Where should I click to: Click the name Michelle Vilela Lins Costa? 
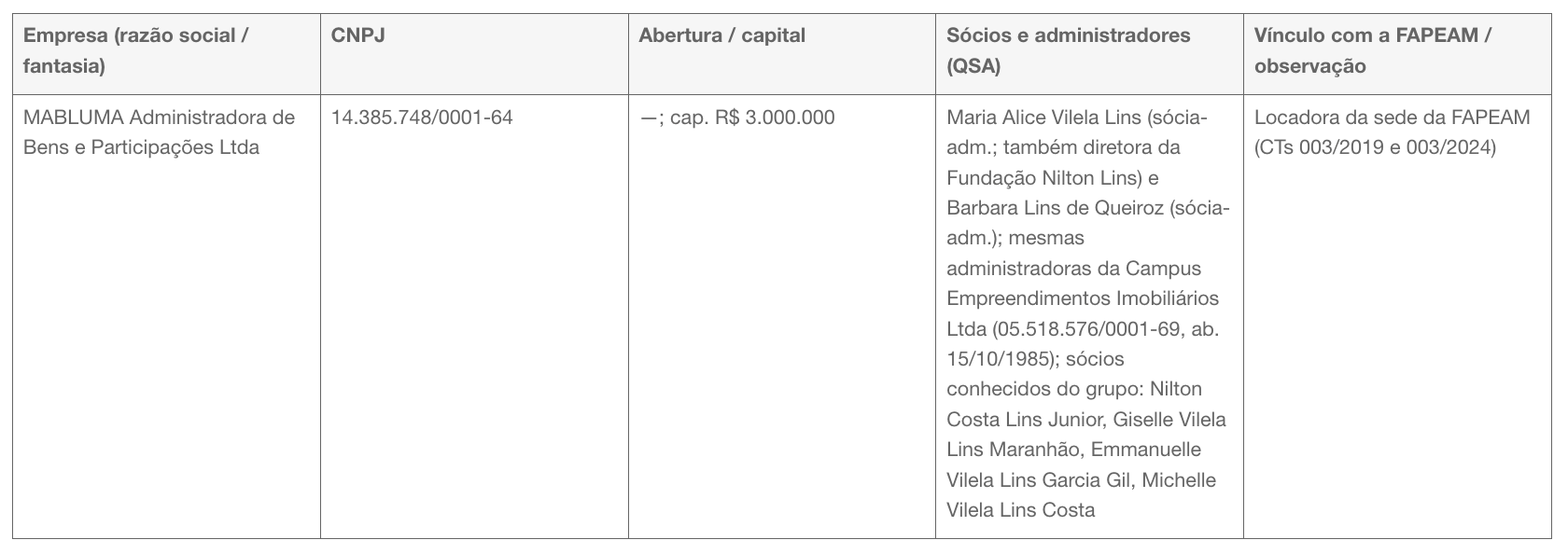tap(1082, 495)
